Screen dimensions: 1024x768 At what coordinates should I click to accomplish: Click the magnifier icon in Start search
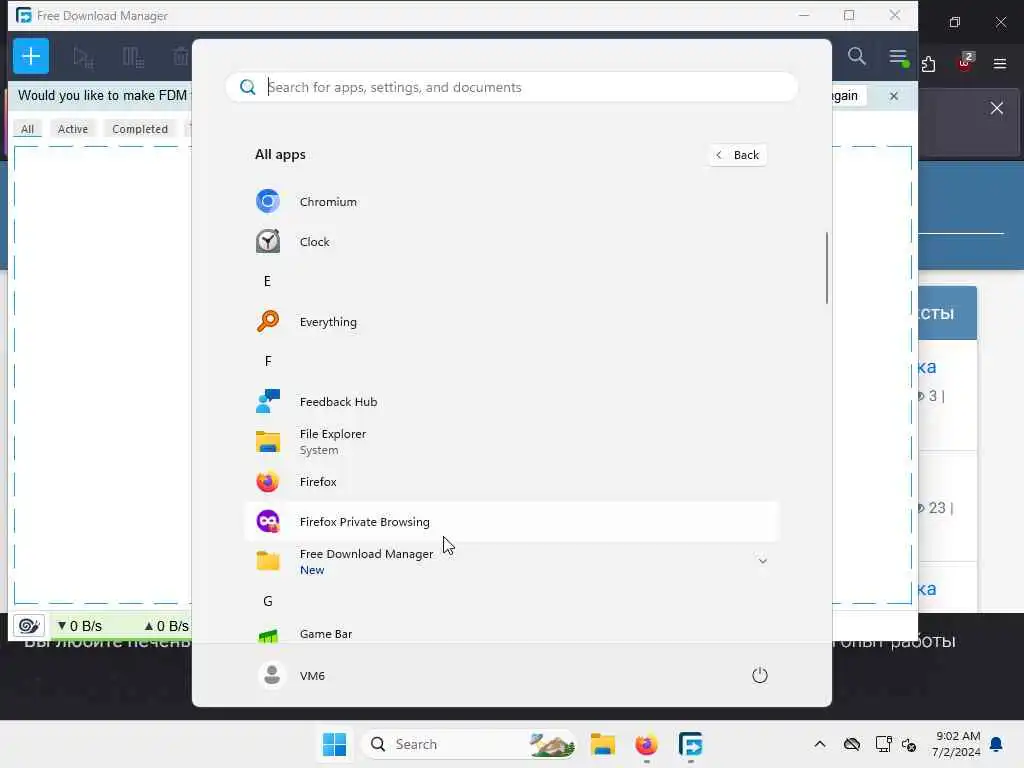tap(248, 87)
